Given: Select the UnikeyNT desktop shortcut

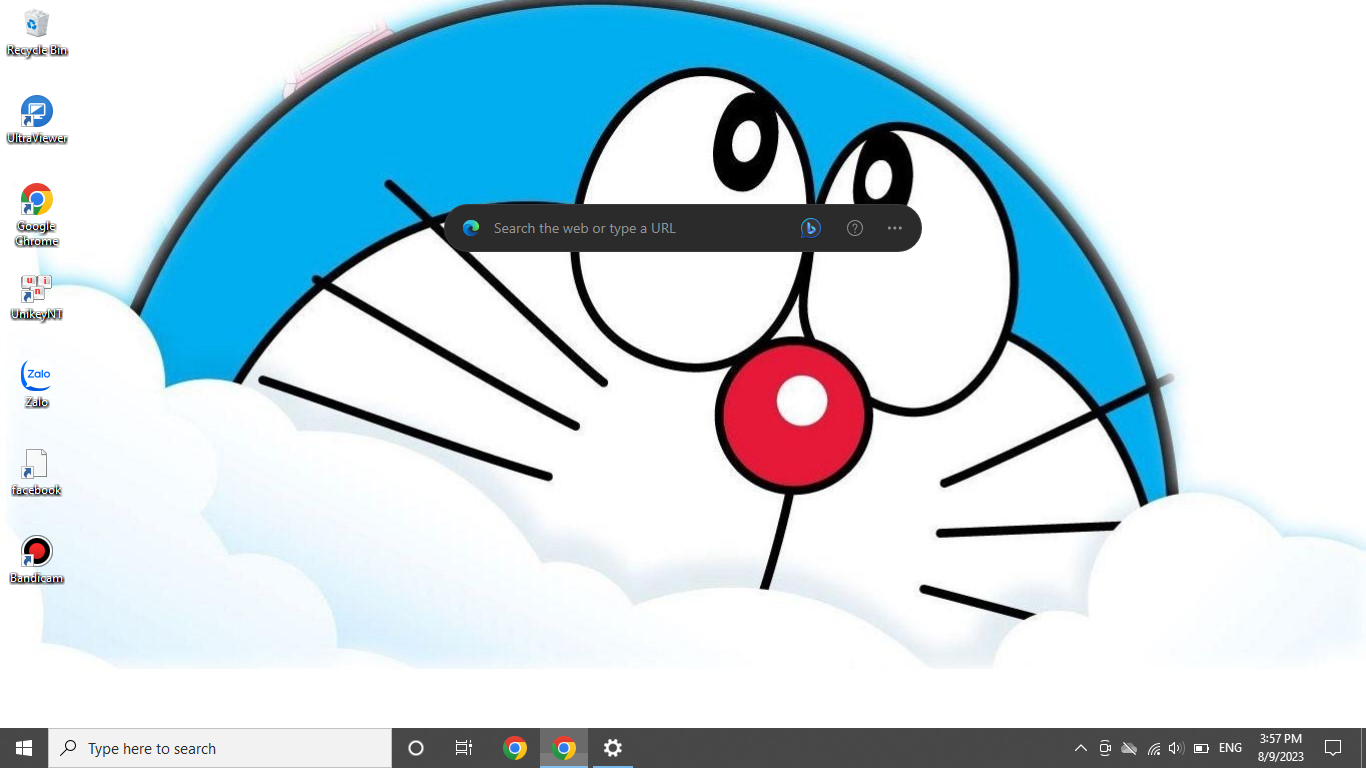Looking at the screenshot, I should [x=37, y=296].
